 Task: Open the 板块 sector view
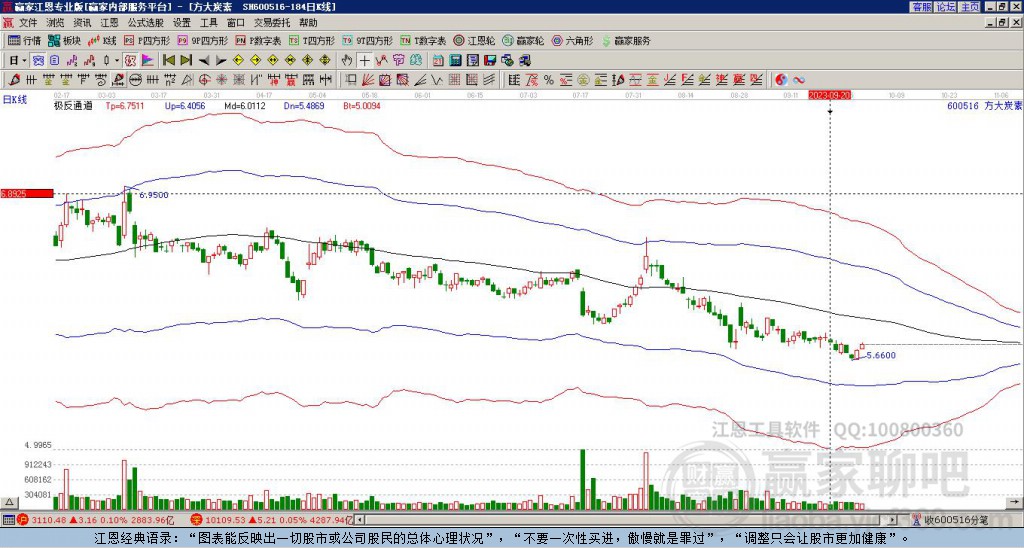coord(63,40)
